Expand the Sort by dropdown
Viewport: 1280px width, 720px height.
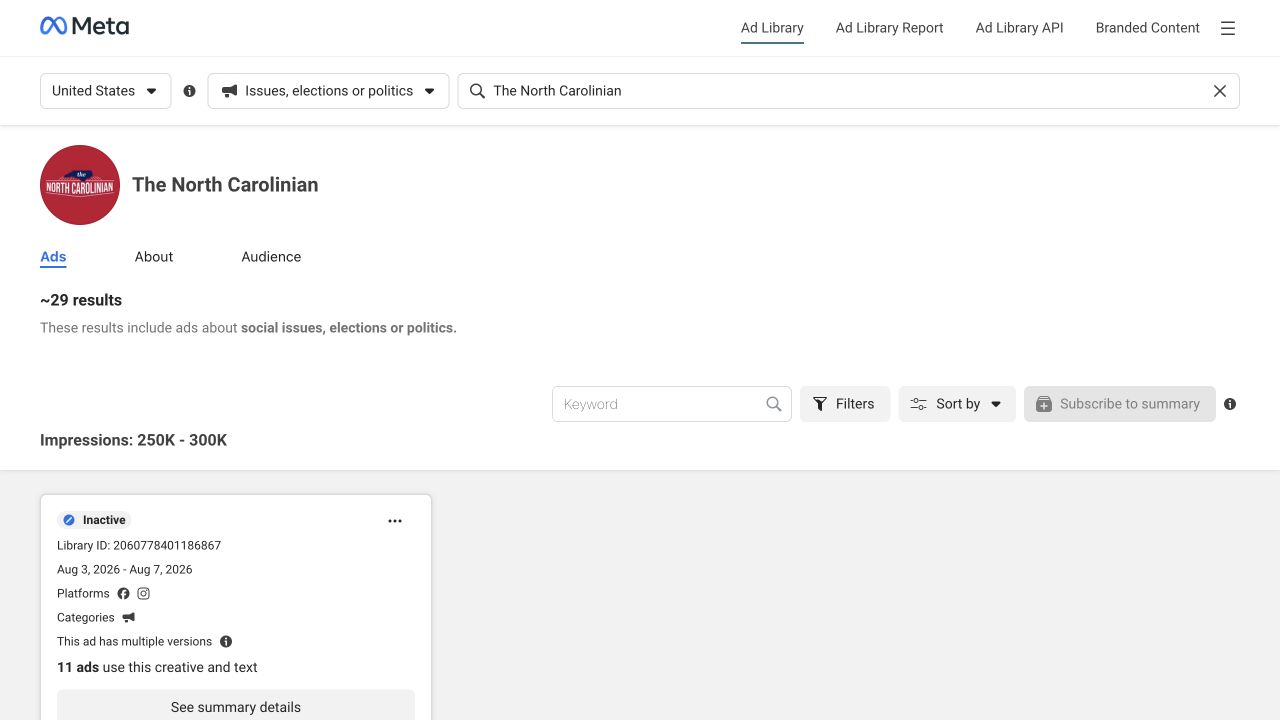[957, 404]
